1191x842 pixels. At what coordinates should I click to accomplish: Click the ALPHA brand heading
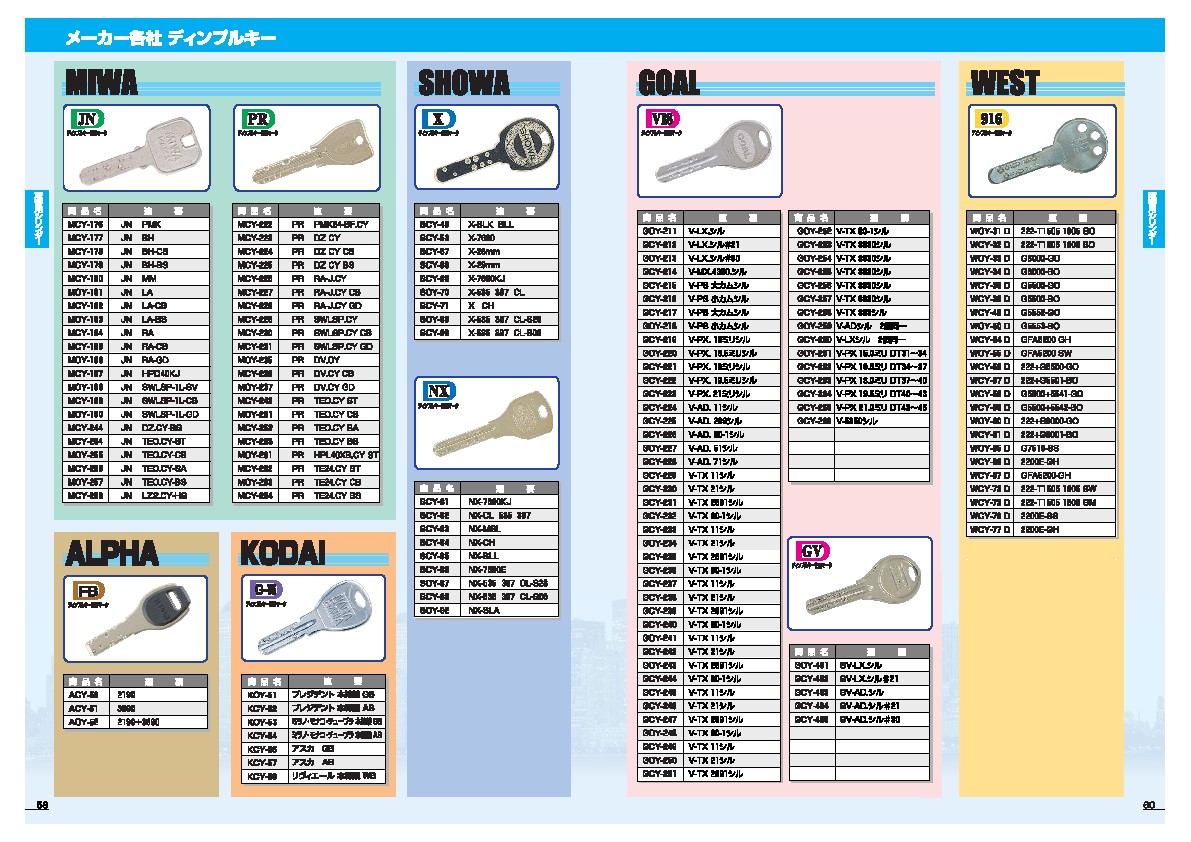(x=111, y=553)
